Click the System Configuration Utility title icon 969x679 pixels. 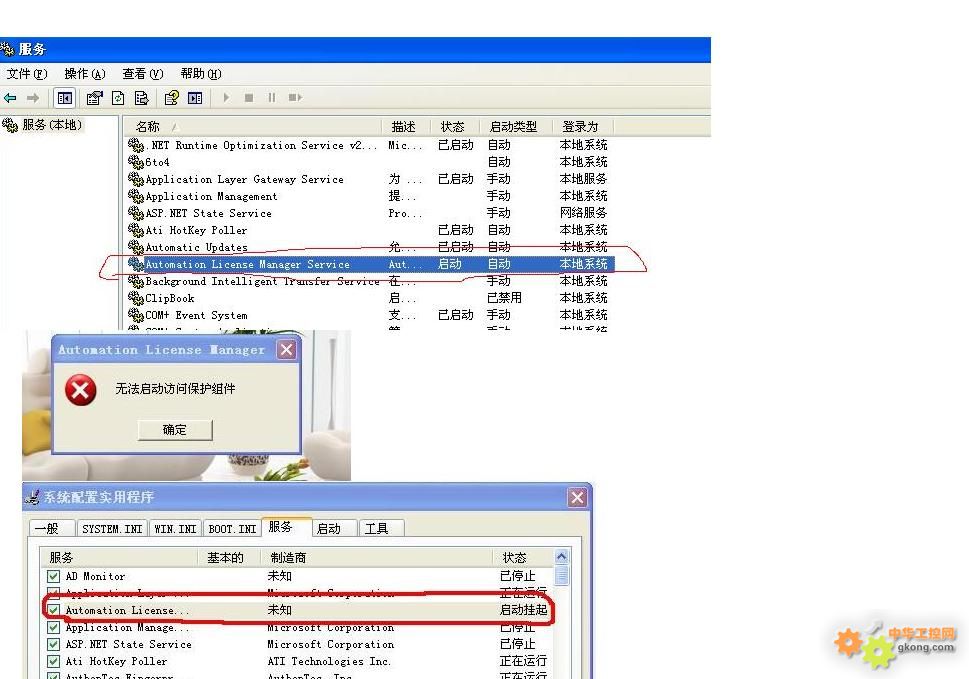coord(32,497)
